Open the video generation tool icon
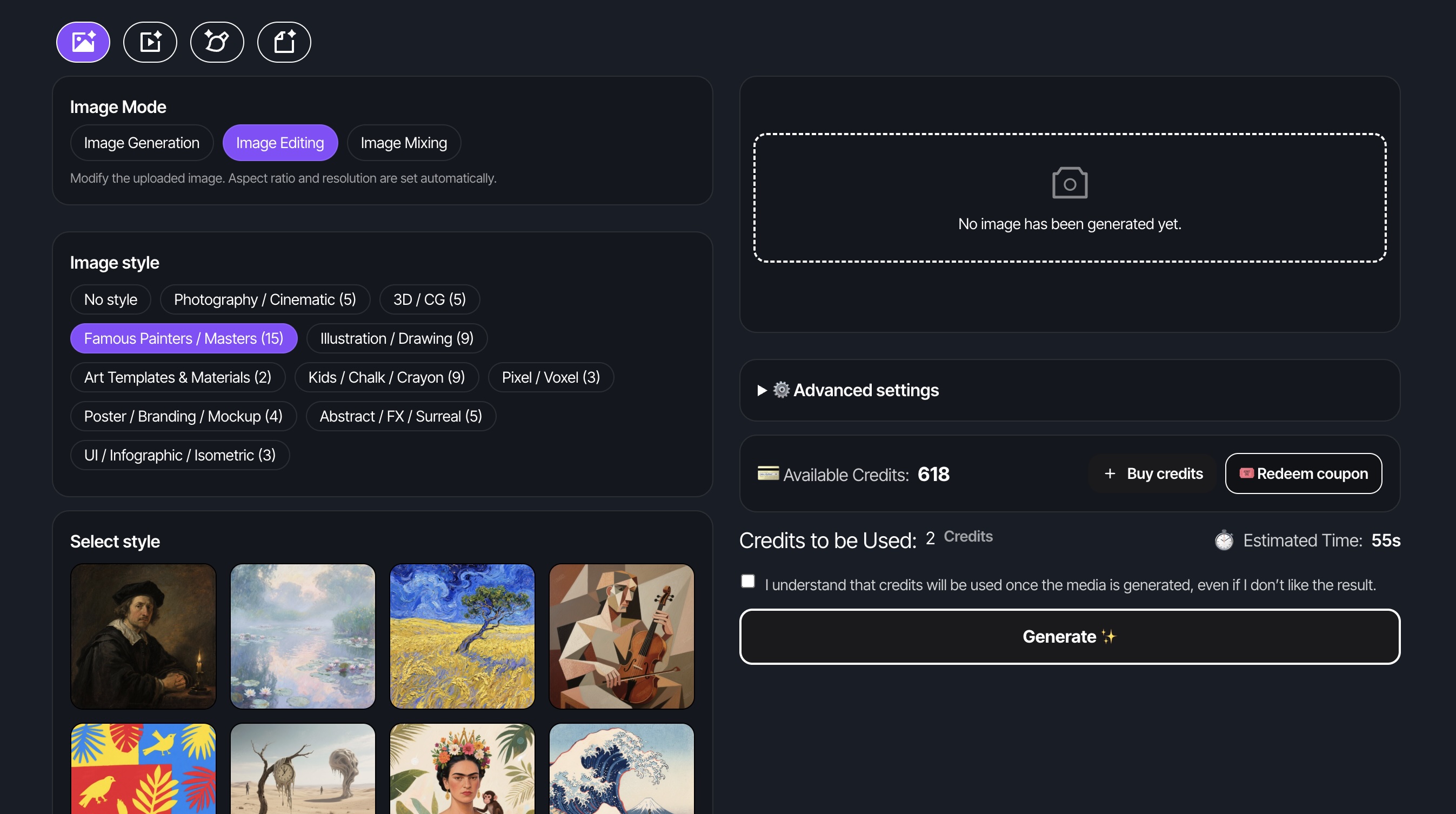 150,42
